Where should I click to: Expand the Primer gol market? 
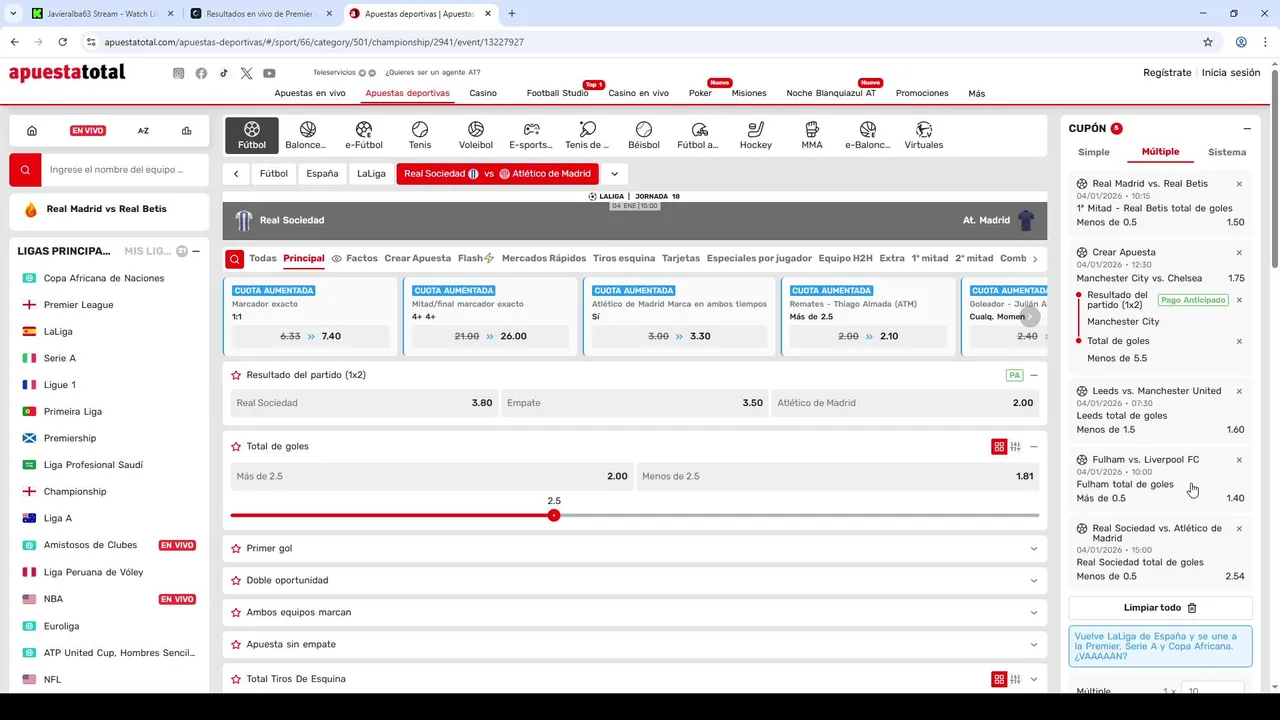1034,549
